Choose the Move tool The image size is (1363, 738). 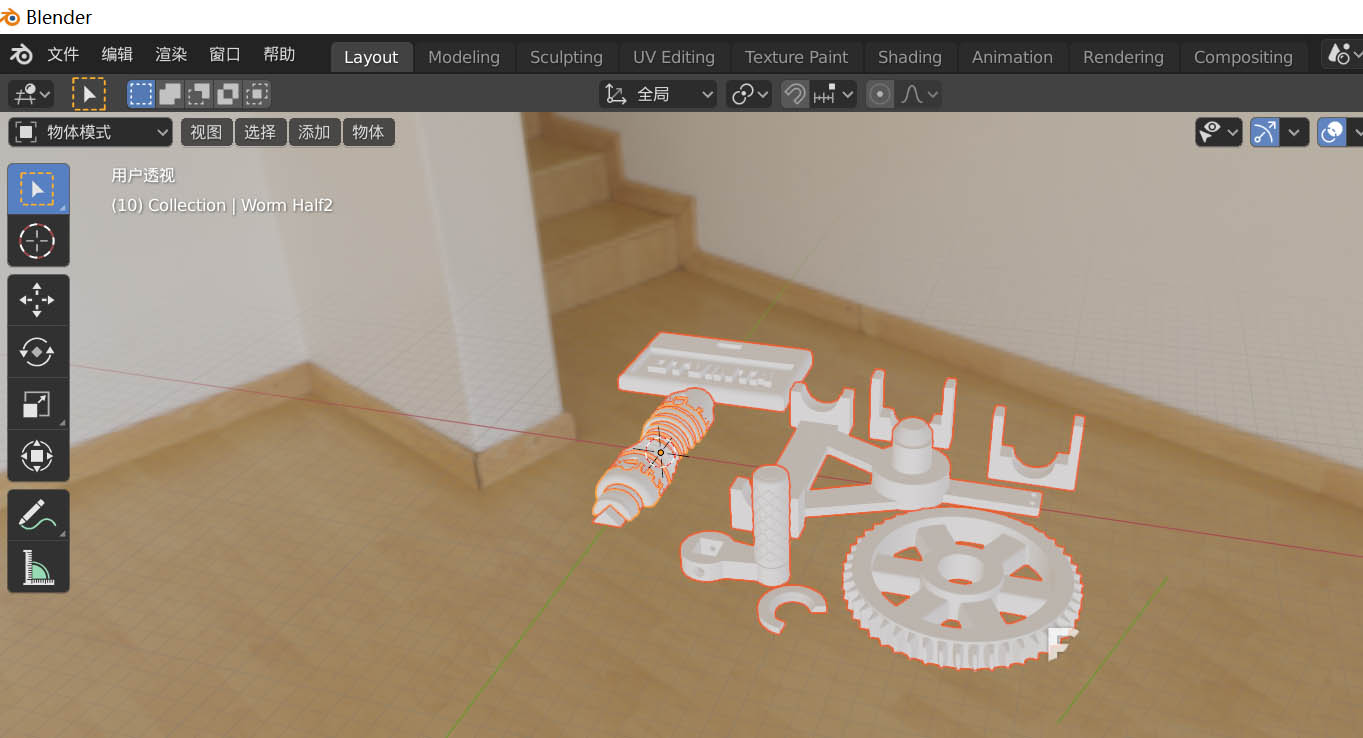pos(38,300)
